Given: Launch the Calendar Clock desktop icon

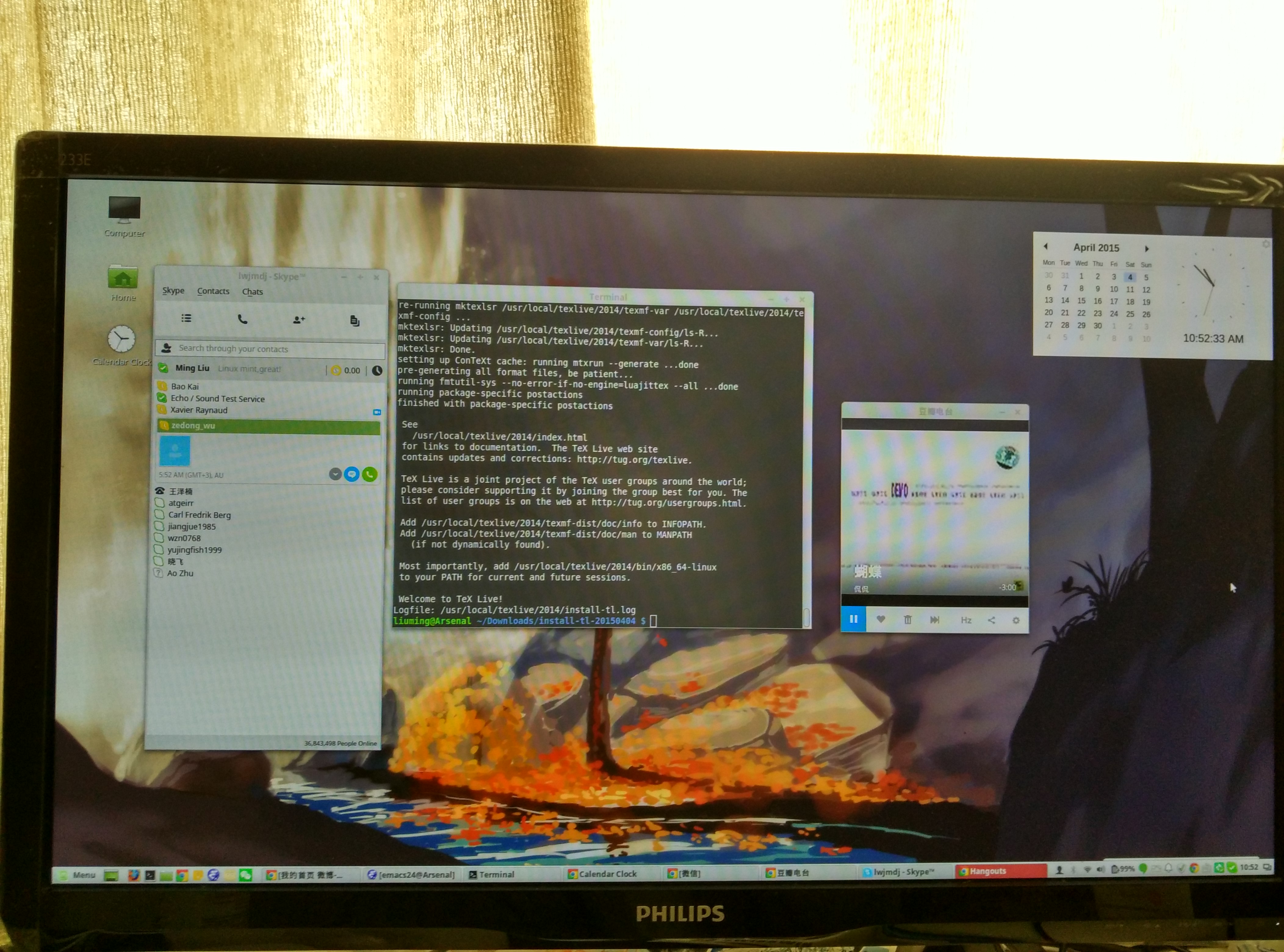Looking at the screenshot, I should (122, 345).
